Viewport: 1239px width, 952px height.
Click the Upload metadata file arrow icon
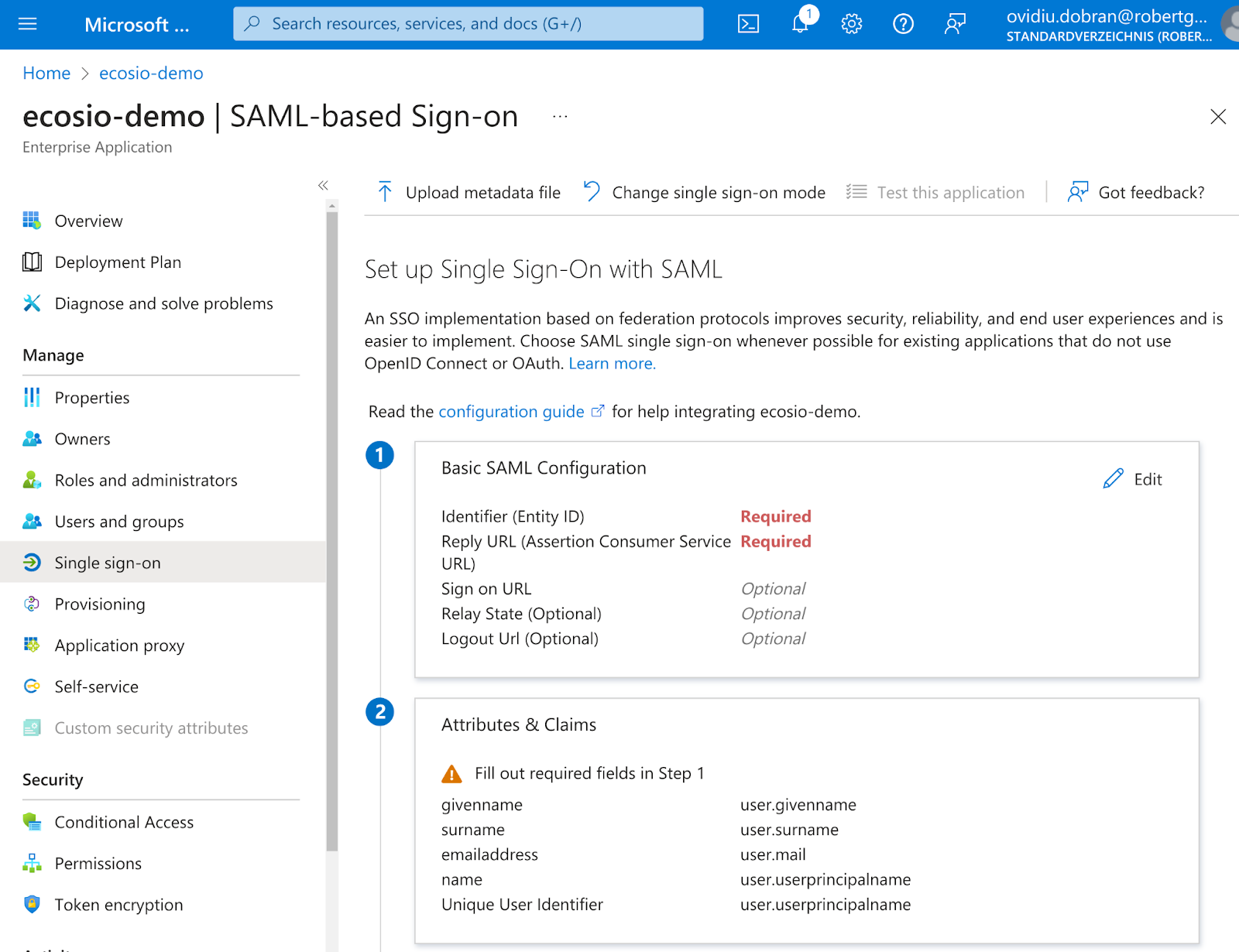point(385,192)
